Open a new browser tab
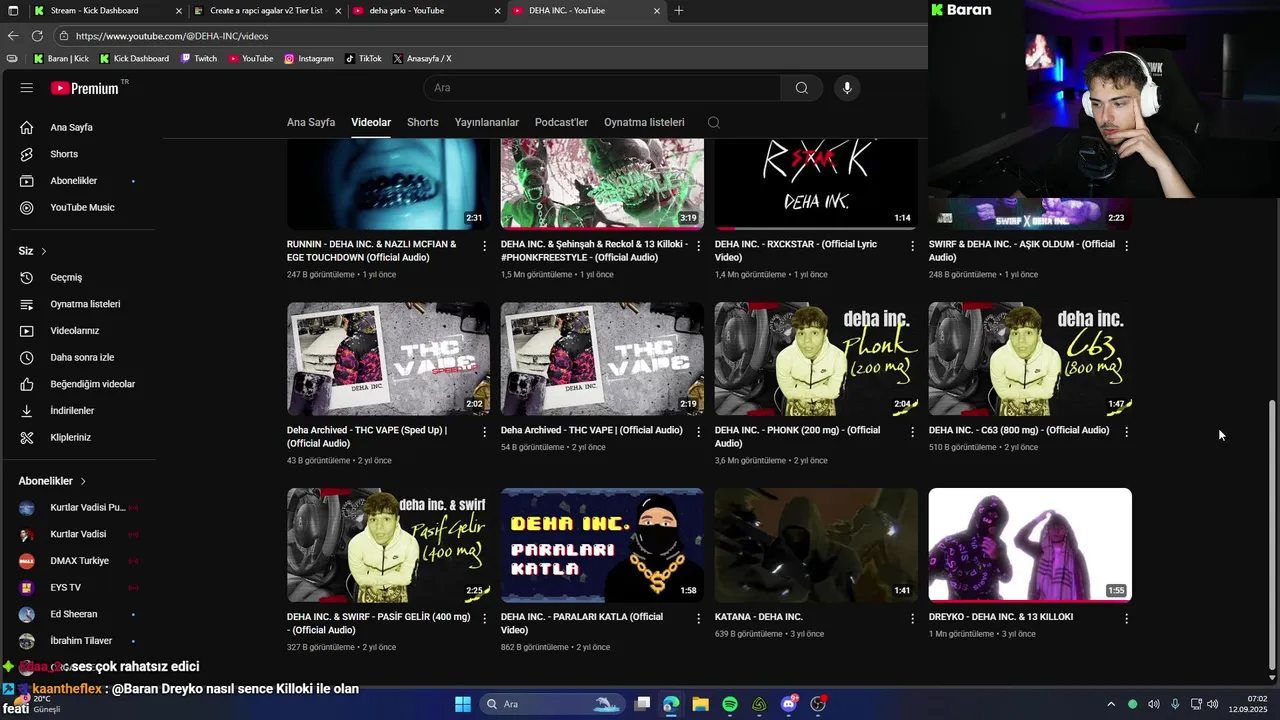Screen dimensions: 1280x720 [679, 10]
